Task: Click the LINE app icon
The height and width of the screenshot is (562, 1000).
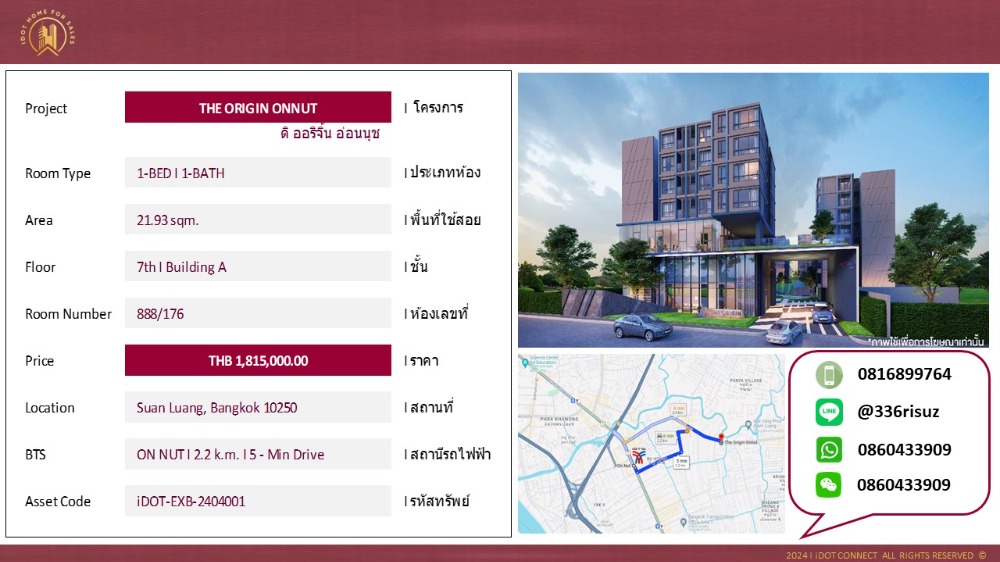Action: click(x=828, y=412)
